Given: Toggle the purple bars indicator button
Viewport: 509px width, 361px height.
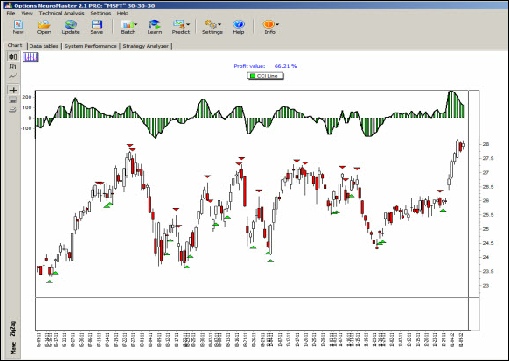Looking at the screenshot, I should (31, 57).
